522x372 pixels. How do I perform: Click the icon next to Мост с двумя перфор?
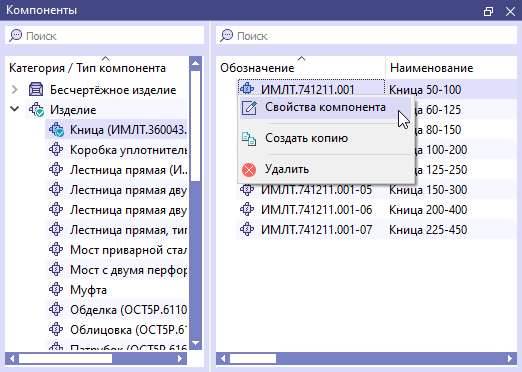click(x=56, y=269)
